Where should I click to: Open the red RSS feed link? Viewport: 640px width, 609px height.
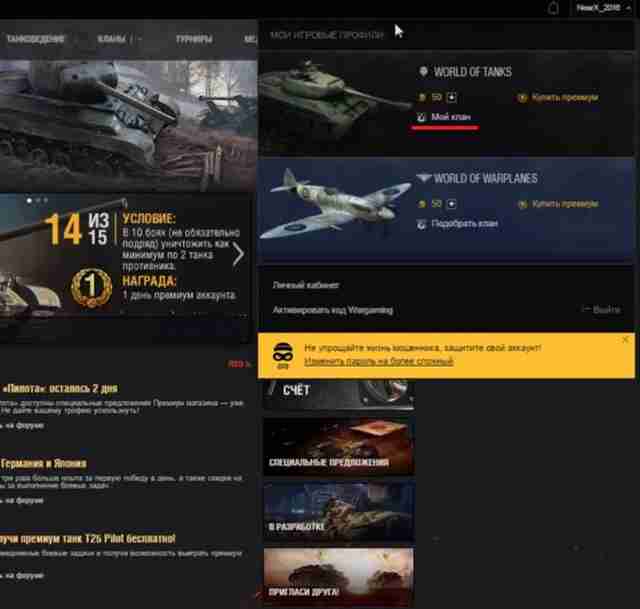coord(239,364)
